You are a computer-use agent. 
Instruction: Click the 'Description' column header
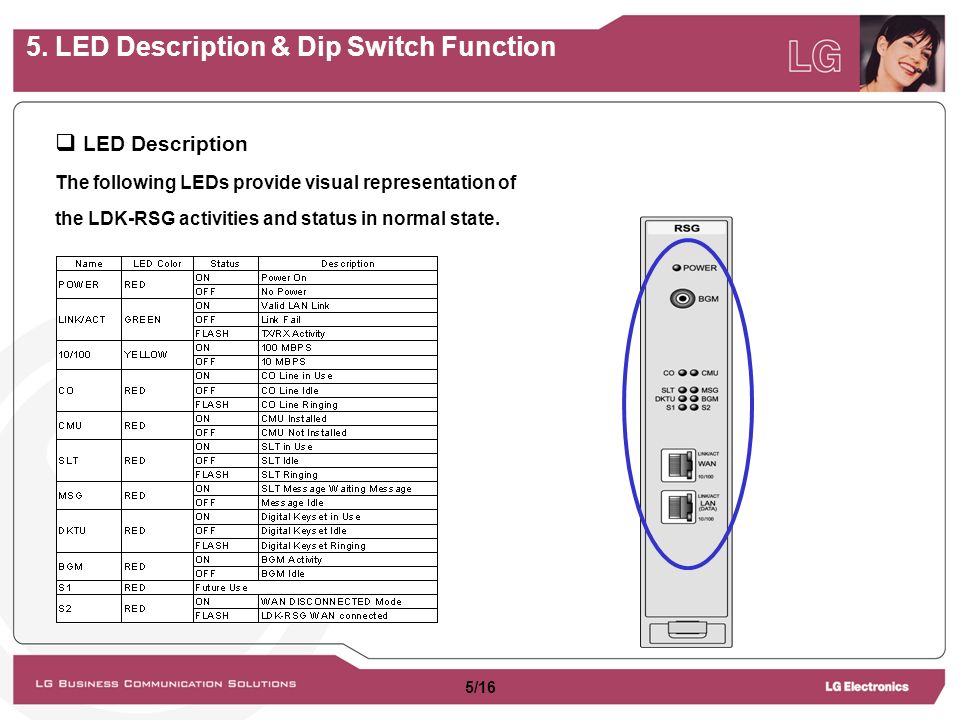tap(348, 263)
